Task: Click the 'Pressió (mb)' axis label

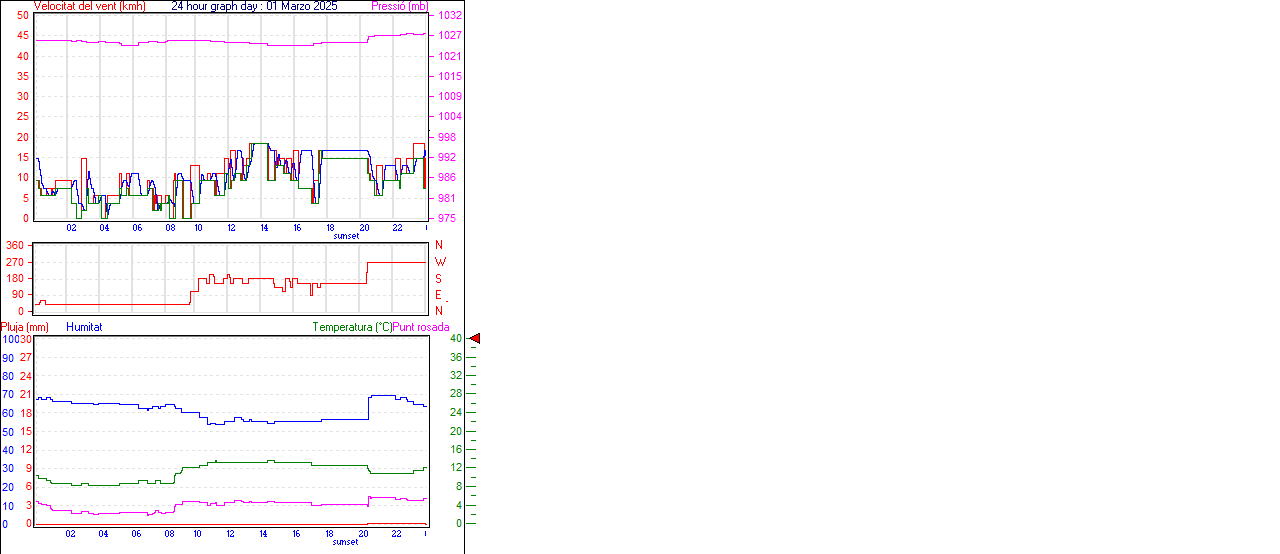Action: pyautogui.click(x=399, y=6)
